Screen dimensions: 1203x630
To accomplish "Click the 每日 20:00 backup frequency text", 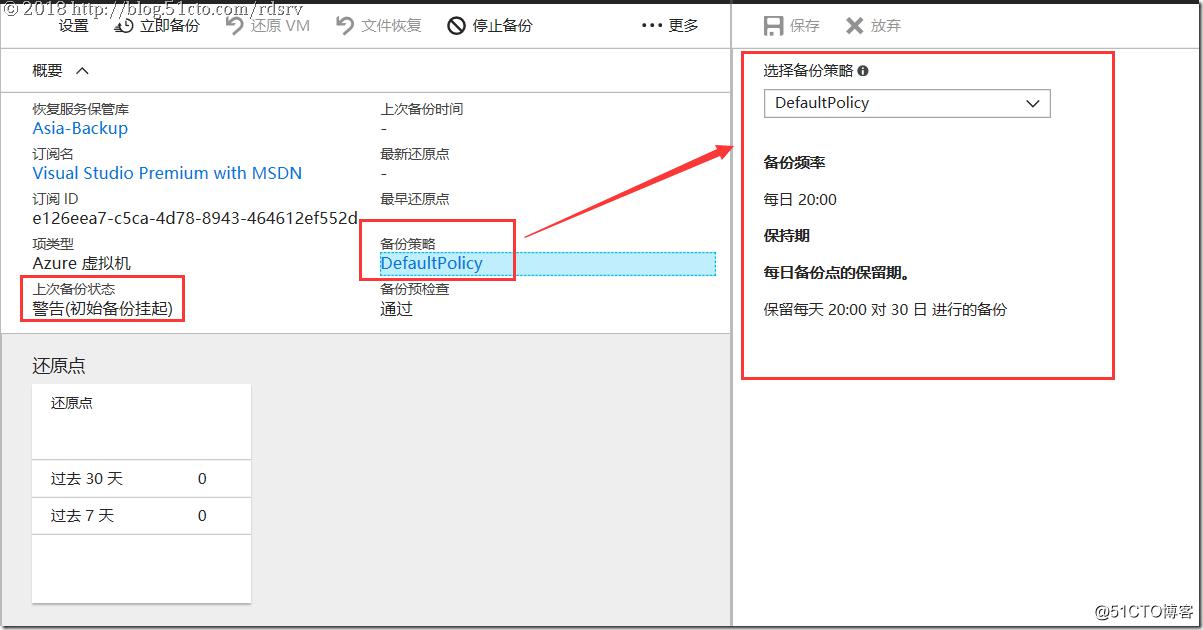I will tap(800, 200).
